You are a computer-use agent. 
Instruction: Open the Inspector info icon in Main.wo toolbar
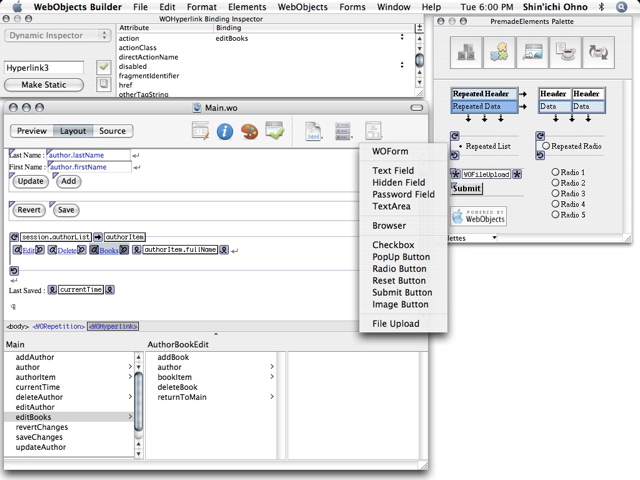tap(225, 131)
